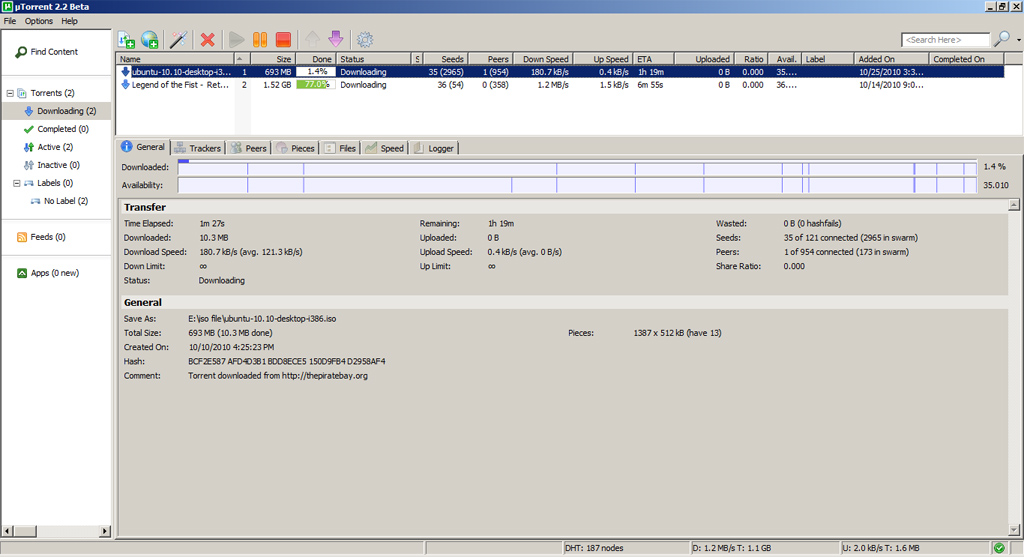This screenshot has height=557, width=1024.
Task: Open Feeds (0) in sidebar
Action: click(x=41, y=237)
